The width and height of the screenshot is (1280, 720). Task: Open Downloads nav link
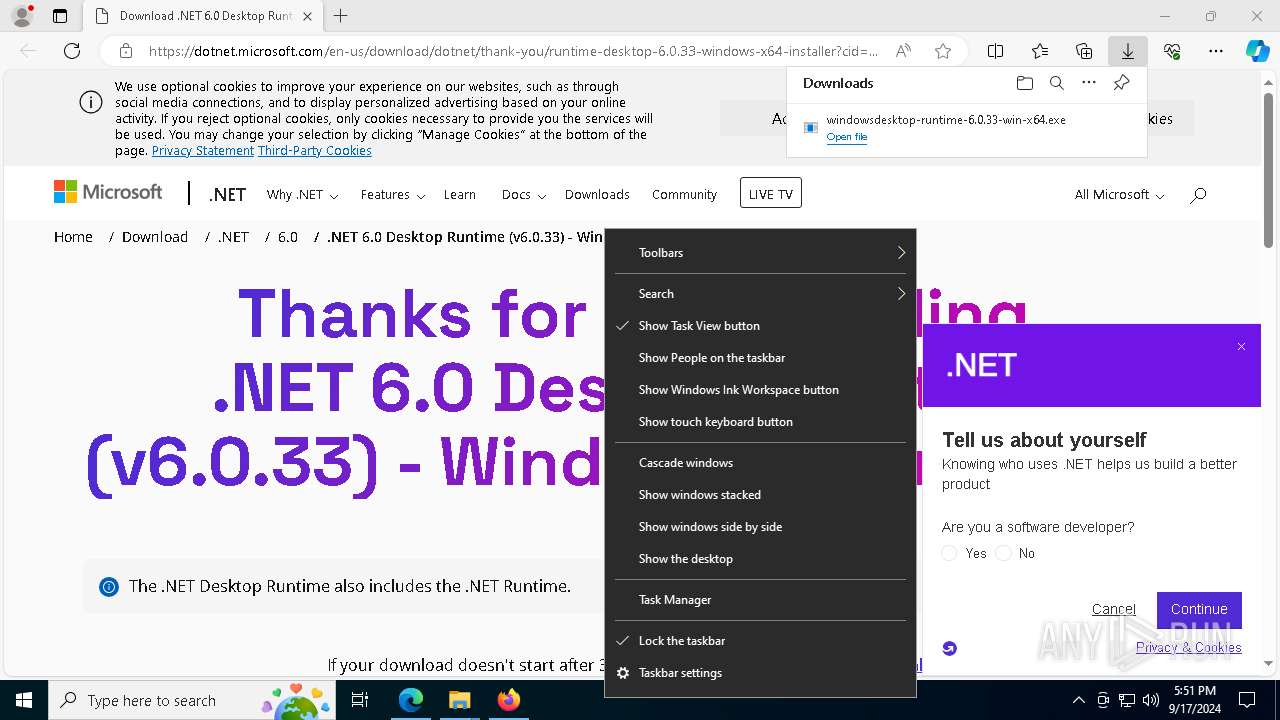tap(597, 195)
